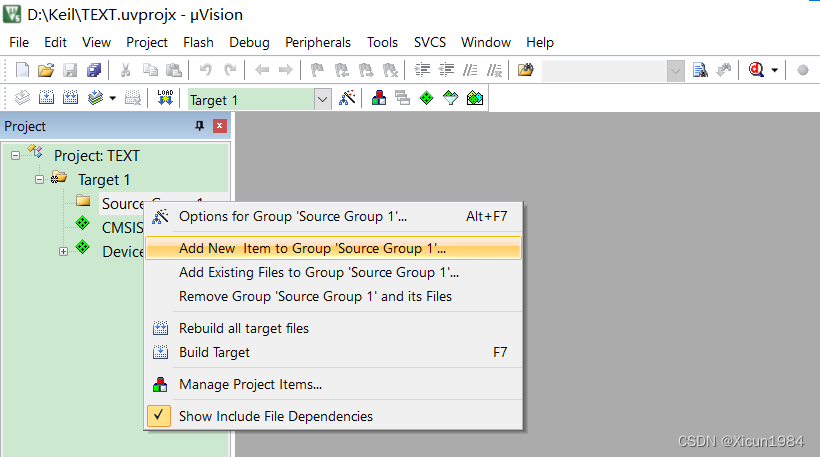Image resolution: width=820 pixels, height=457 pixels.
Task: Click the Insert Bookmark flag icon
Action: [x=317, y=70]
